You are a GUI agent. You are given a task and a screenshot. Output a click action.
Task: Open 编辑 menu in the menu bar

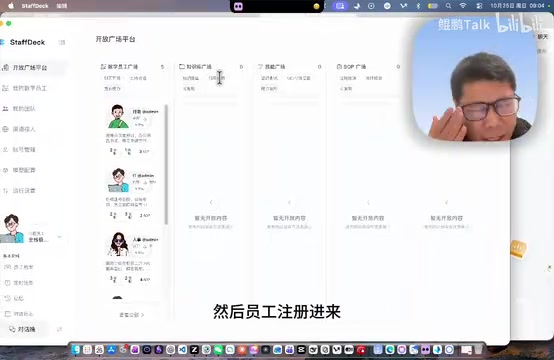[x=62, y=6]
